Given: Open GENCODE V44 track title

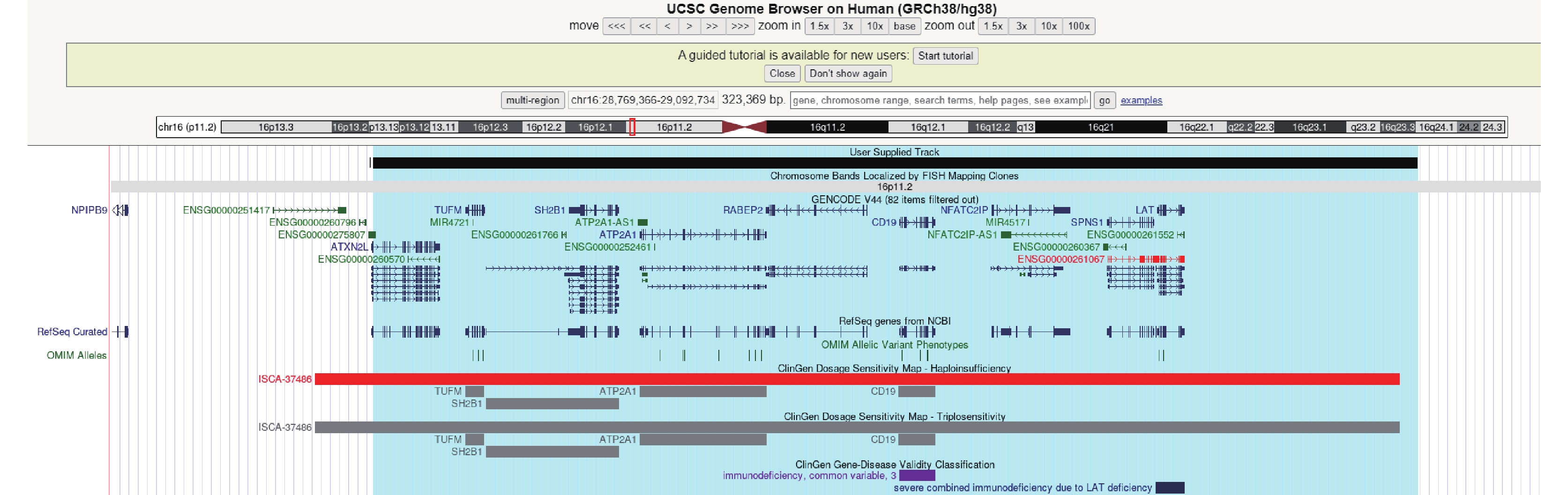Looking at the screenshot, I should tap(895, 199).
